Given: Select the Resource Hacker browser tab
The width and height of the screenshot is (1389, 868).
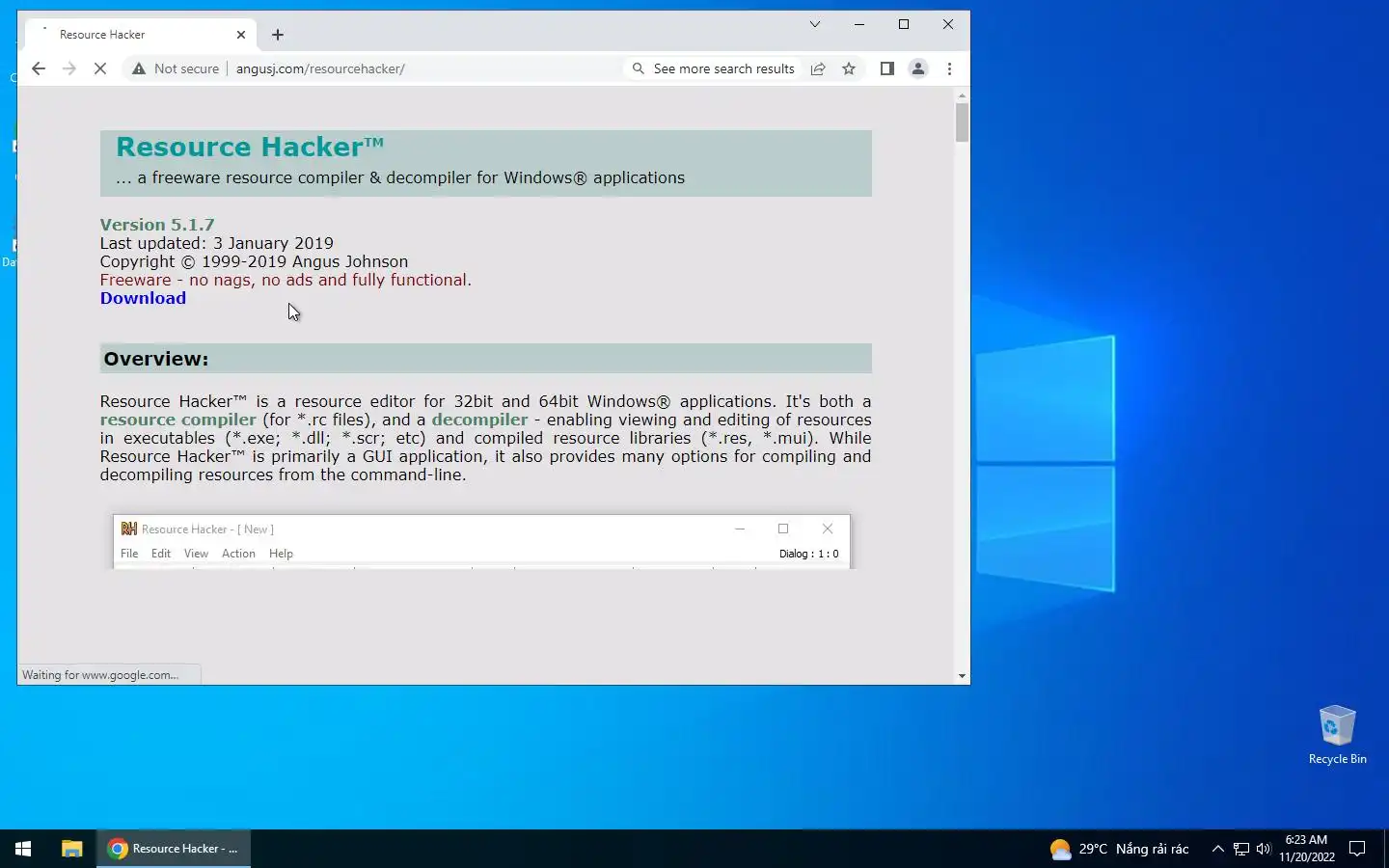Looking at the screenshot, I should [x=140, y=35].
